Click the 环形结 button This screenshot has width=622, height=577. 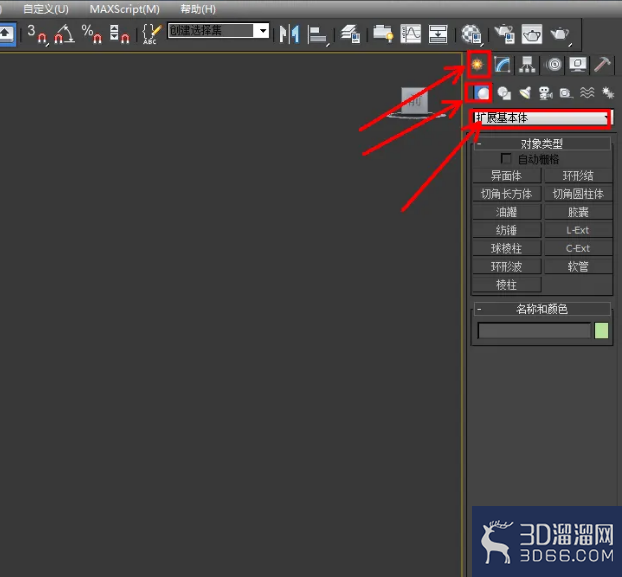tap(578, 175)
